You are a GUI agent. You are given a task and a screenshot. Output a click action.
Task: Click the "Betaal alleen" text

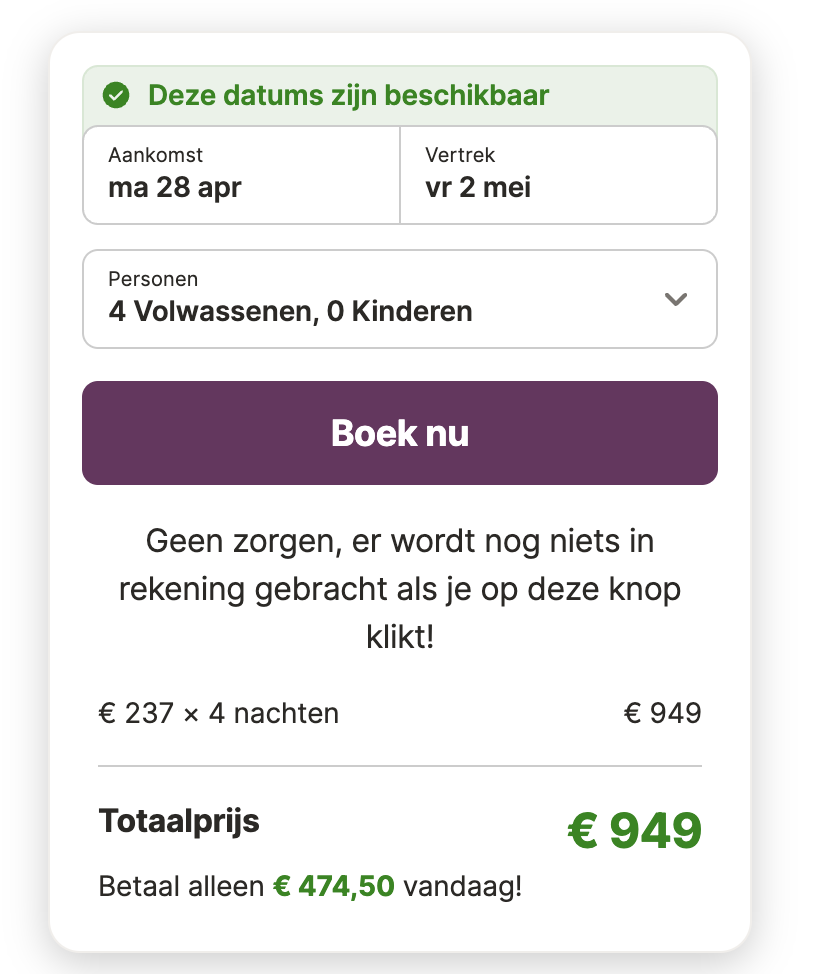click(x=182, y=886)
